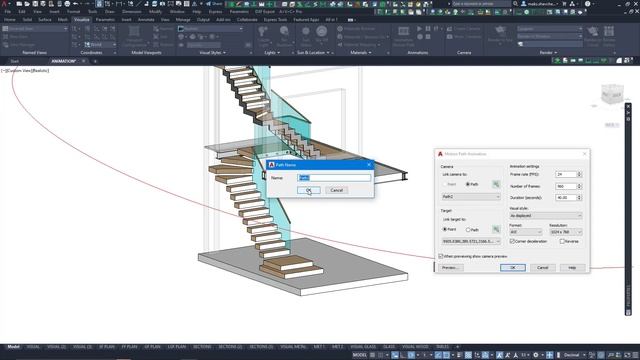Open the Resolution dropdown in animation dialog

pos(566,232)
